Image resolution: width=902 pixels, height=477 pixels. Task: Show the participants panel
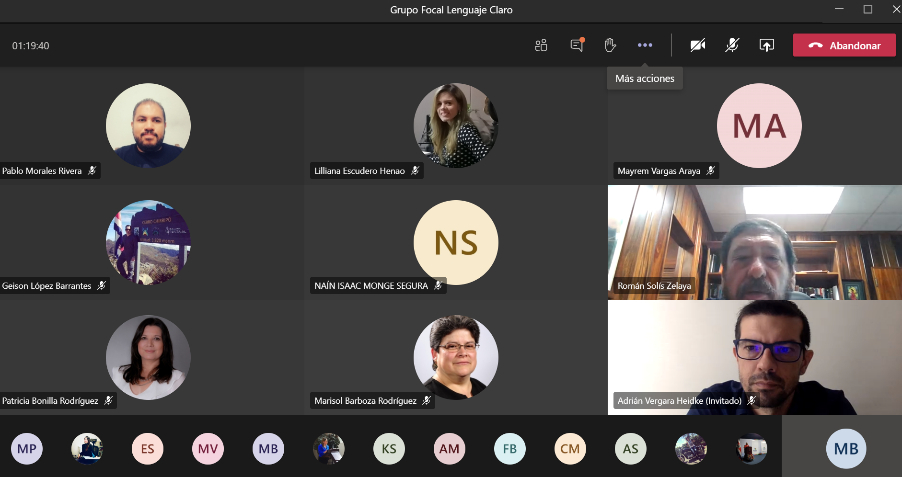click(x=541, y=45)
